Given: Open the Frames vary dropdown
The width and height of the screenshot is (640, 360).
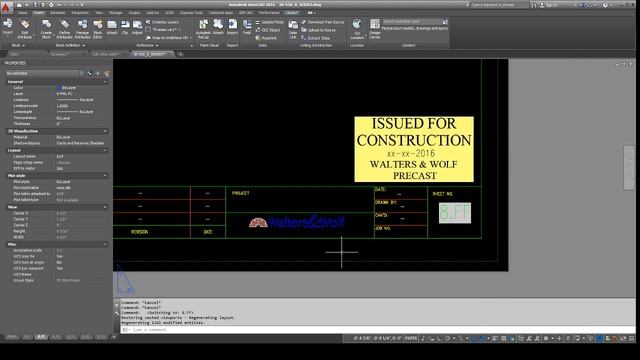Looking at the screenshot, I should 163,30.
